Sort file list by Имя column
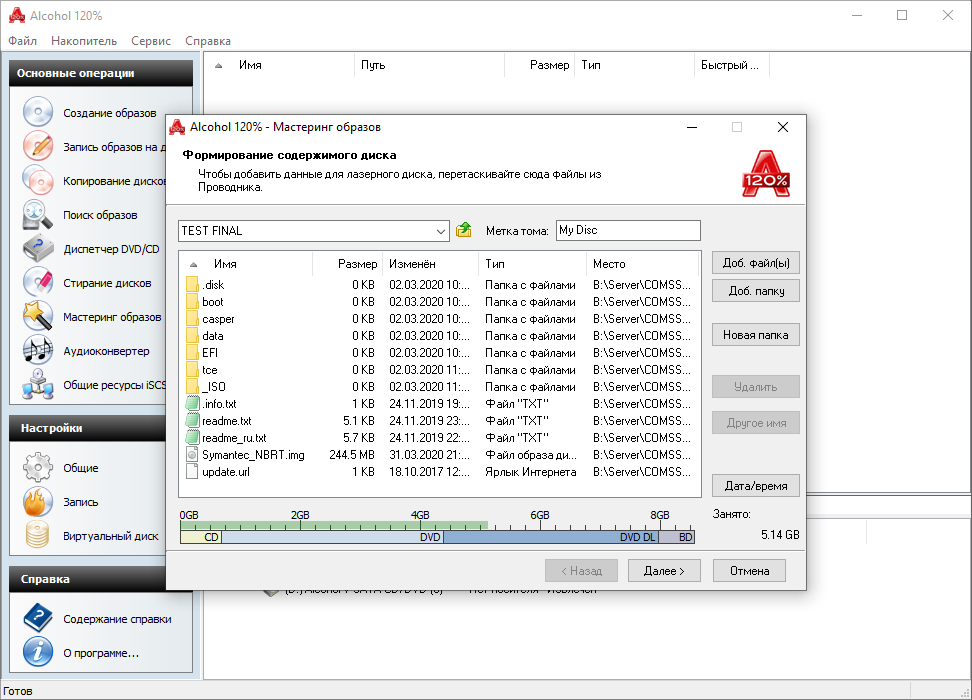The height and width of the screenshot is (700, 972). [x=246, y=264]
